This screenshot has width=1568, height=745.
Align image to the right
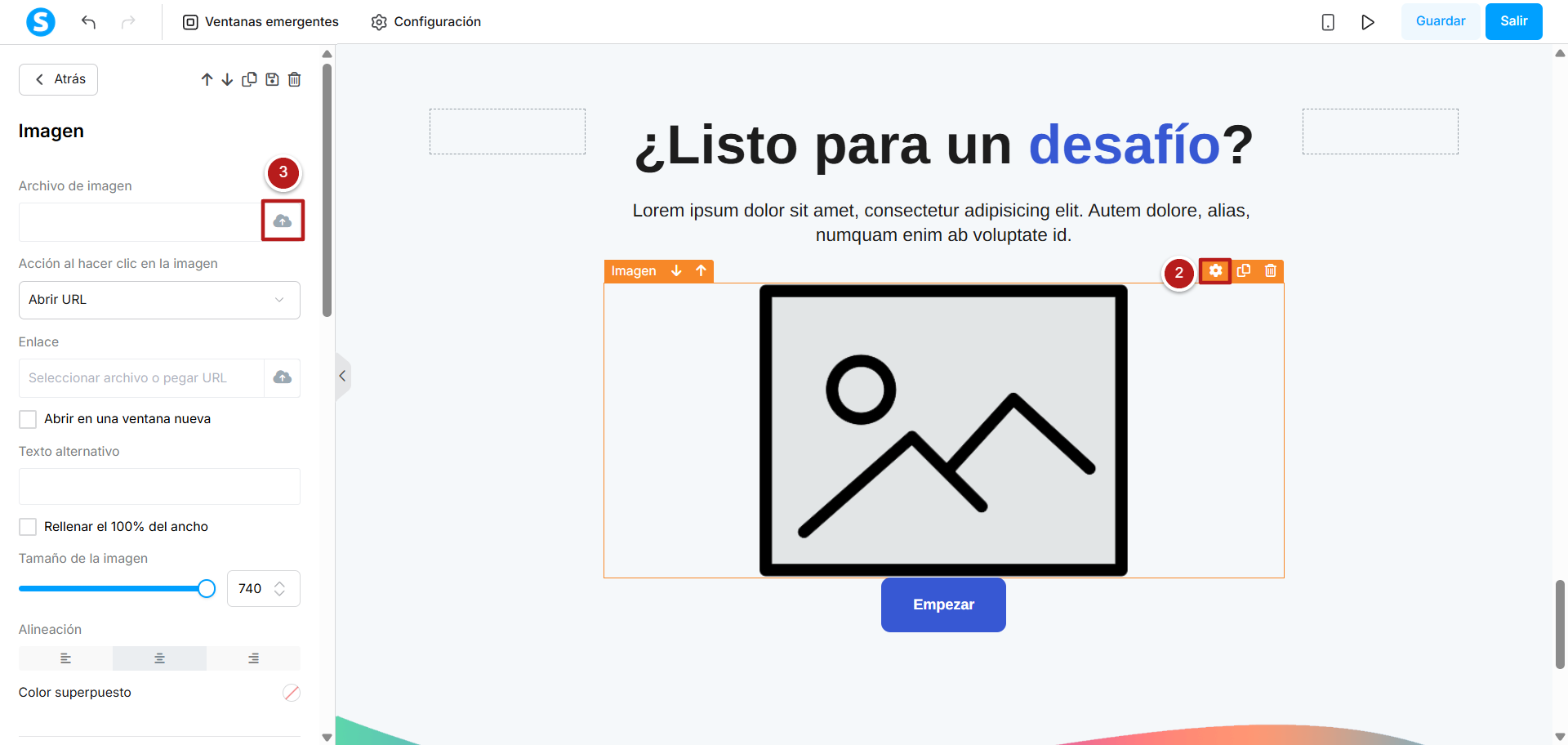[x=254, y=658]
